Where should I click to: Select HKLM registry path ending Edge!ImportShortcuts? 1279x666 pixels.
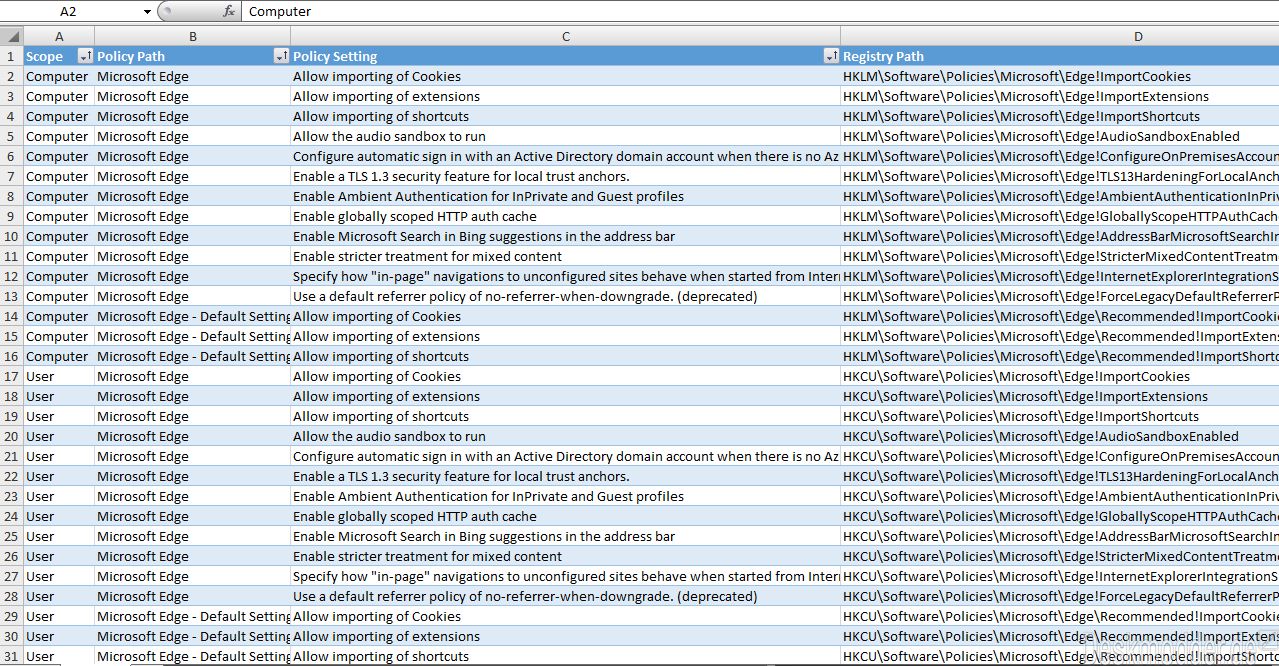tap(1060, 116)
